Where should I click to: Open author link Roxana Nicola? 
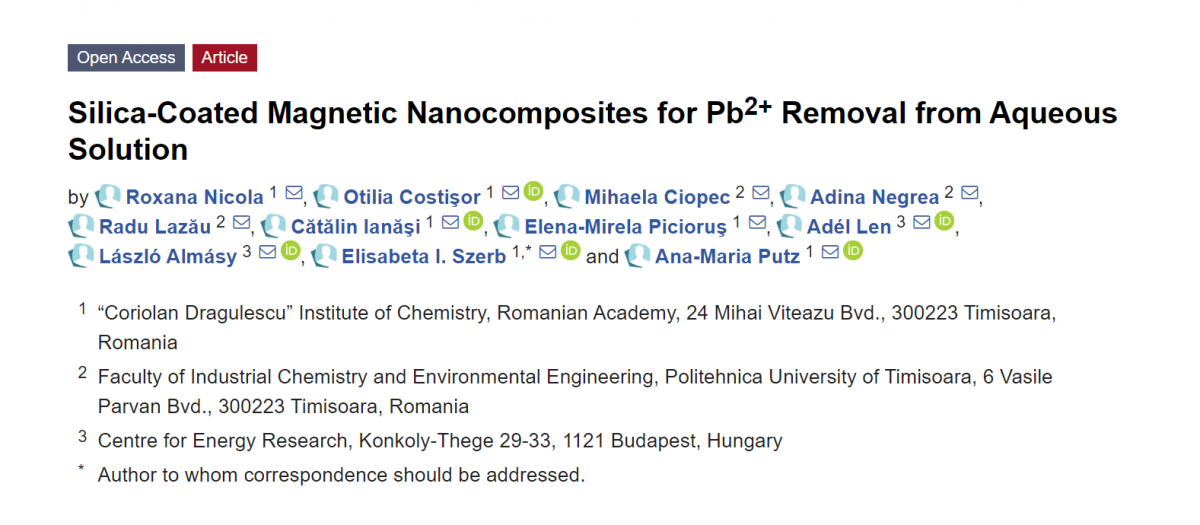(x=193, y=196)
